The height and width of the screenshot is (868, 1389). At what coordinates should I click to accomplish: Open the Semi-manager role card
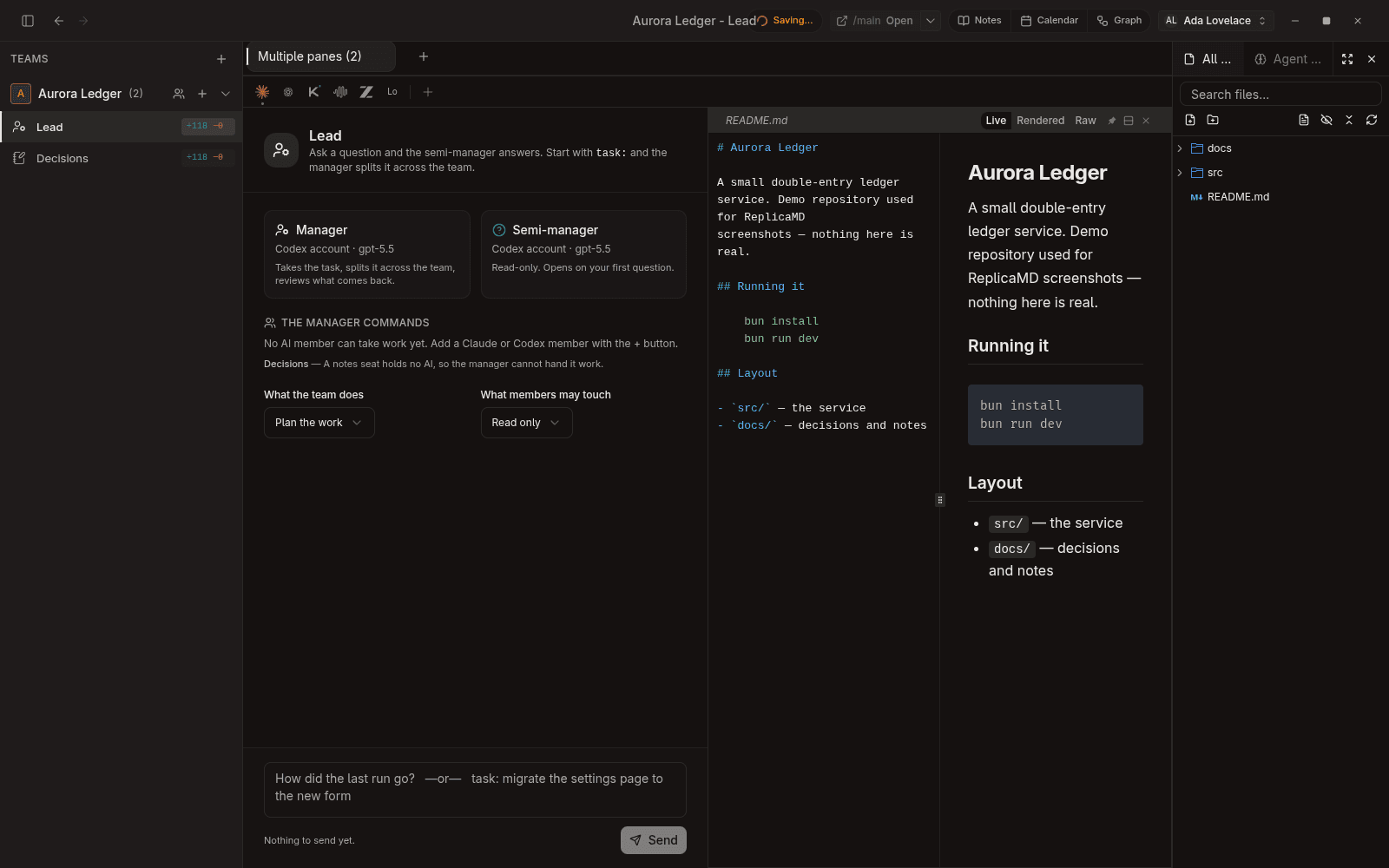coord(583,254)
